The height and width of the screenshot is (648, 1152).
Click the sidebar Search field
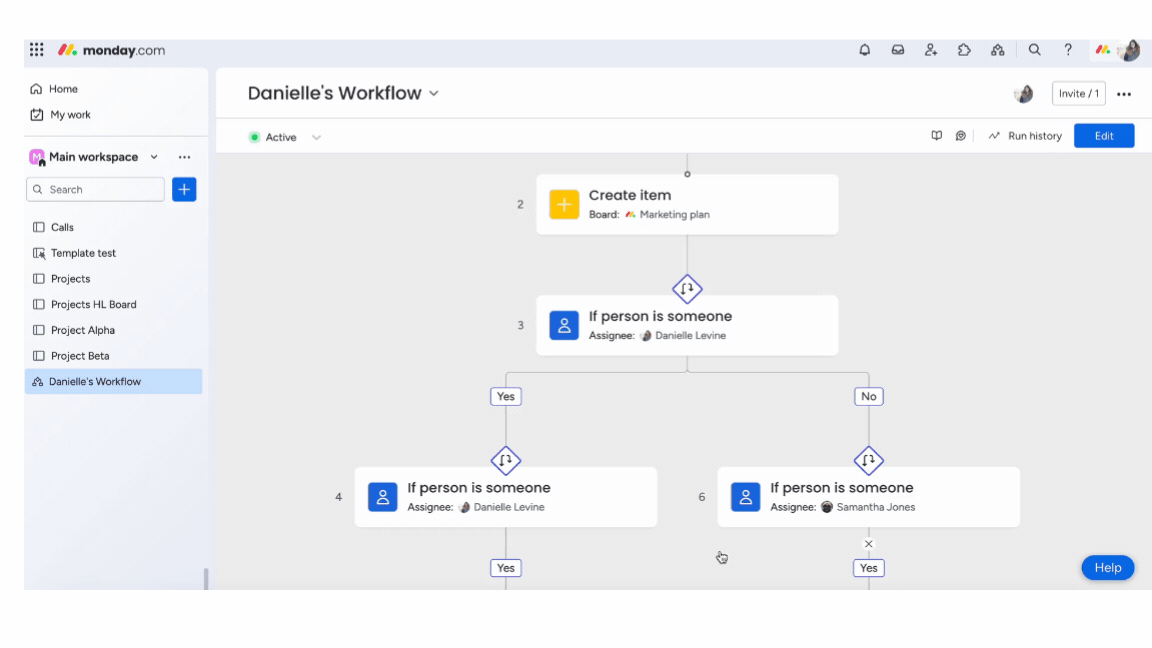tap(96, 190)
